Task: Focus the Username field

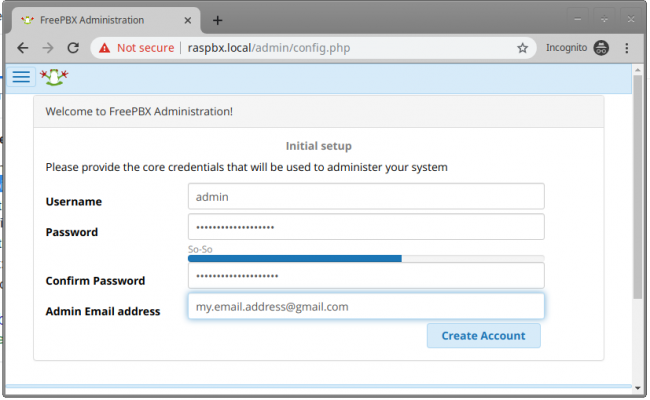Action: (x=366, y=196)
